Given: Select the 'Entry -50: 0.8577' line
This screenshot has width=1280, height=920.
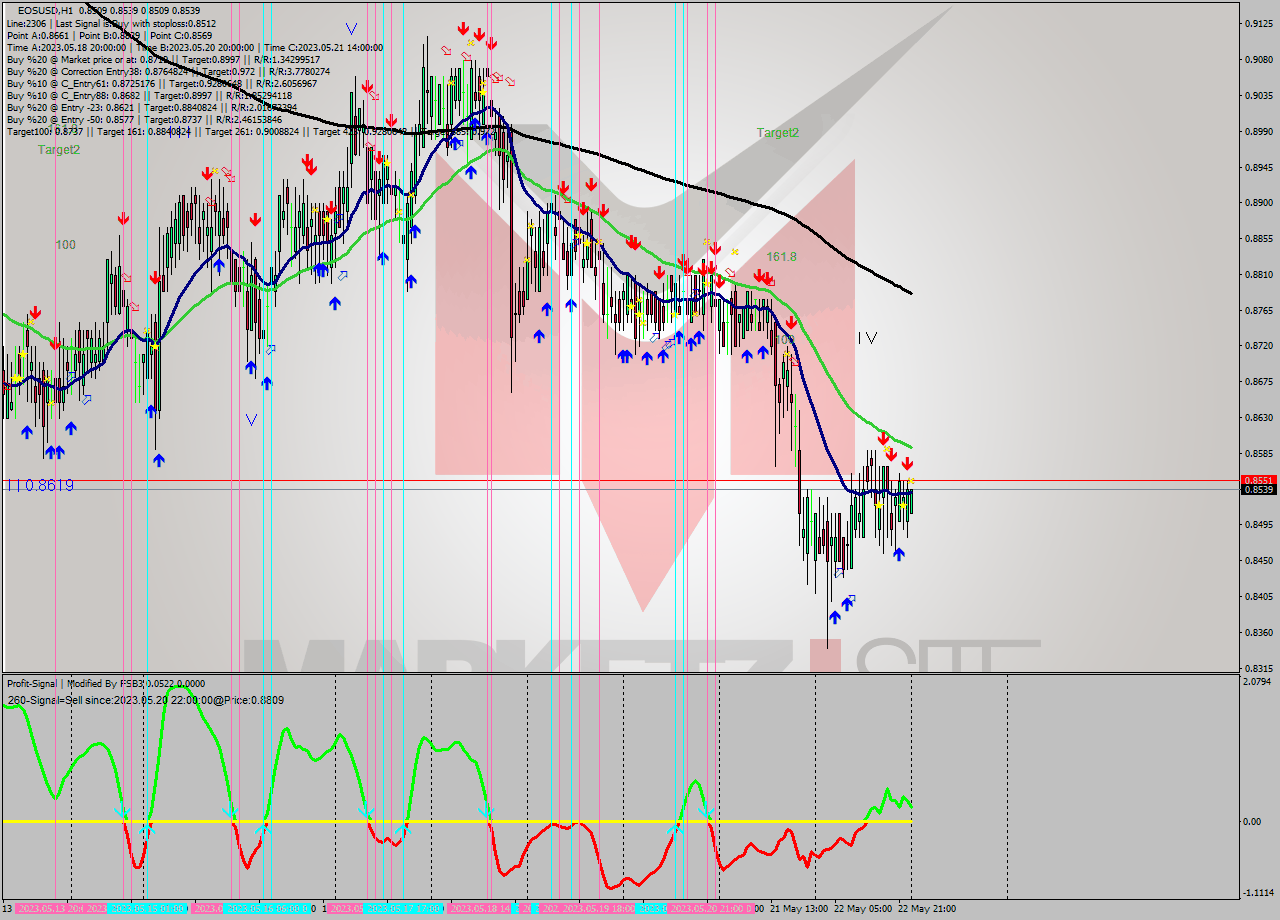Looking at the screenshot, I should pos(144,119).
